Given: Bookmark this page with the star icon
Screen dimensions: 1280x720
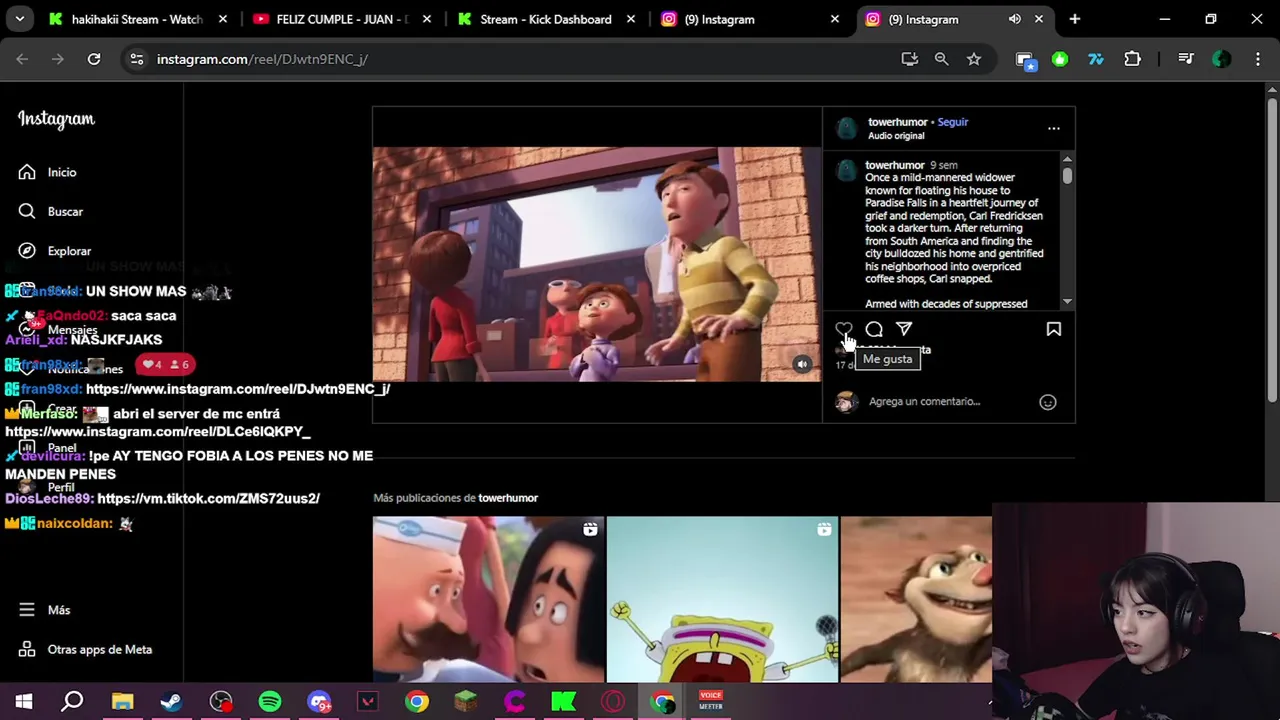Looking at the screenshot, I should 973,59.
